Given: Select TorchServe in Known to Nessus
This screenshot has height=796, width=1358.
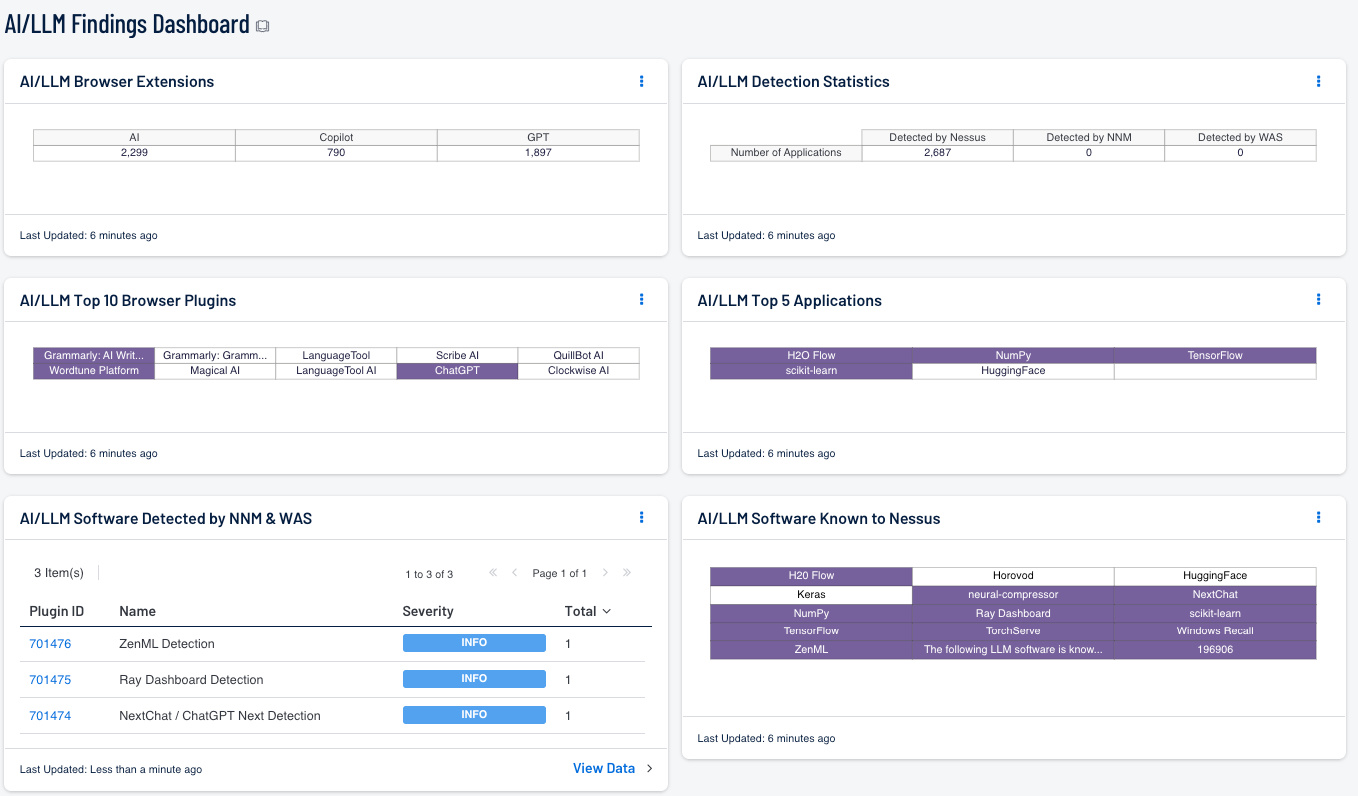Looking at the screenshot, I should [1013, 631].
